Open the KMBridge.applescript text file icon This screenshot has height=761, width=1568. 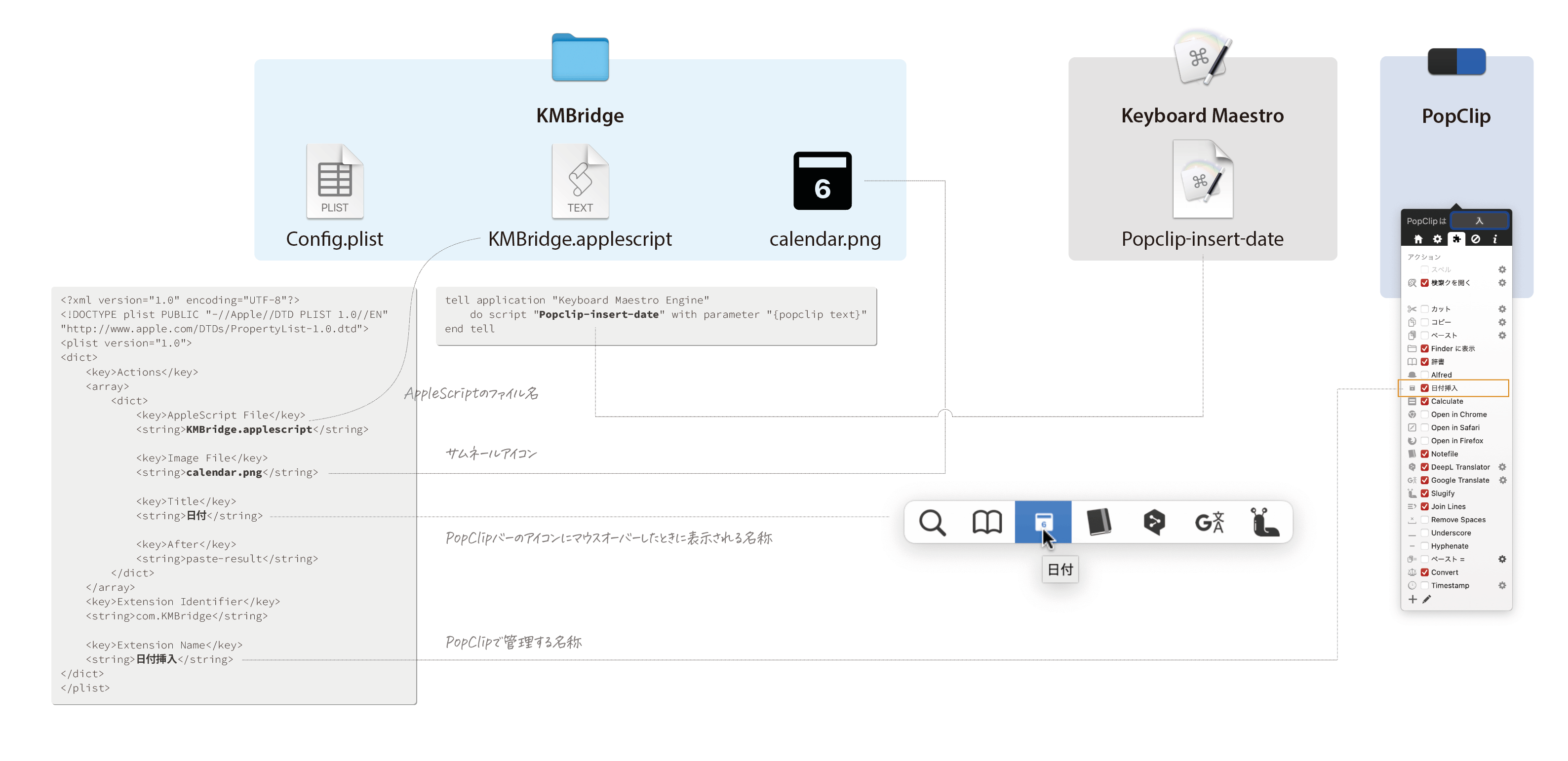pyautogui.click(x=580, y=181)
